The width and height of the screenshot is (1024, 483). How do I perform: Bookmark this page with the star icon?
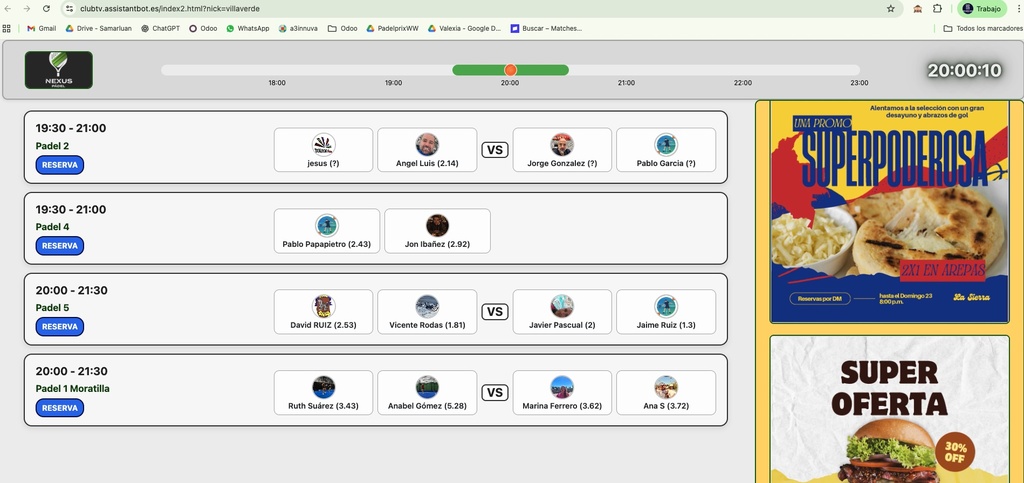tap(890, 8)
